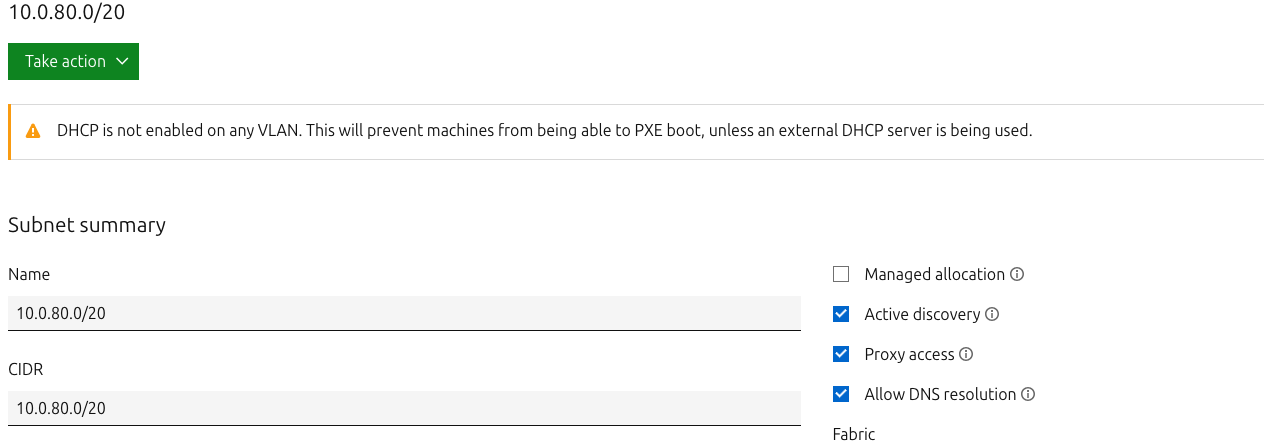Click the Name field label
The height and width of the screenshot is (448, 1264).
click(29, 274)
